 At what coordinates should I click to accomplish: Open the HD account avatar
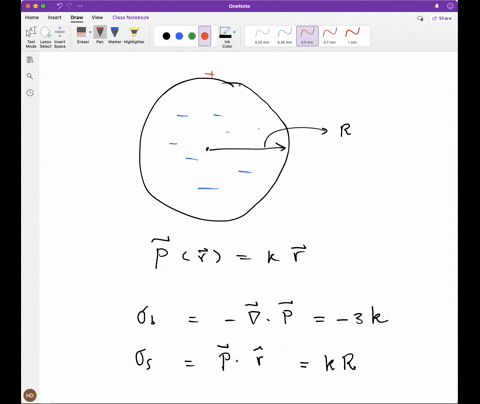pyautogui.click(x=30, y=396)
